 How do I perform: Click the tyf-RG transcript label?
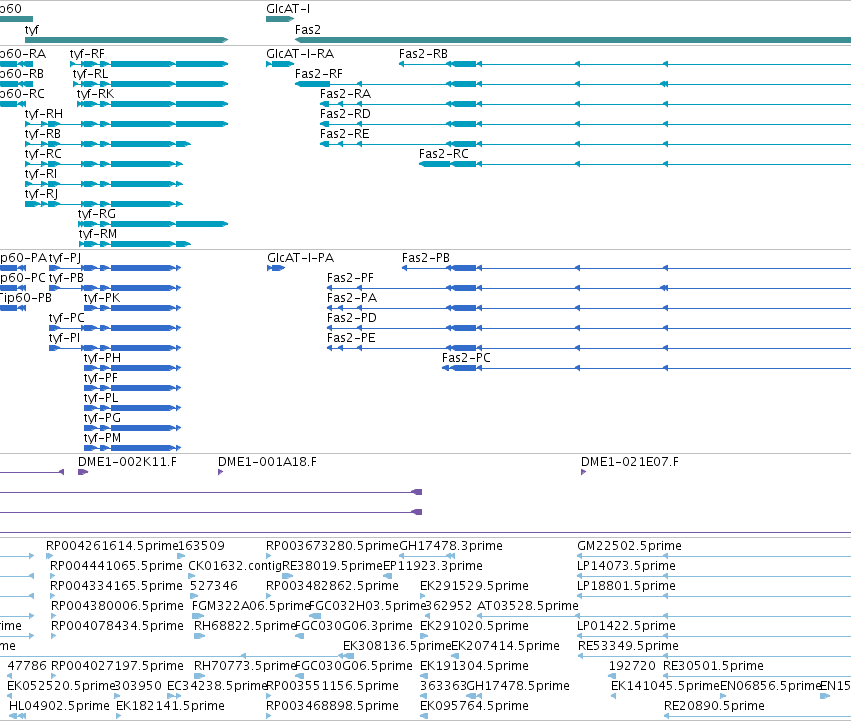pyautogui.click(x=97, y=213)
